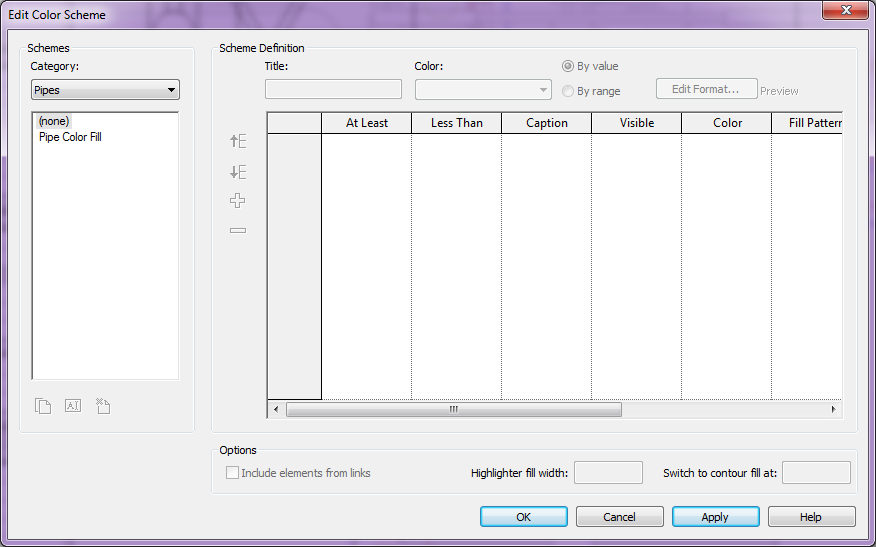Click the Move Rows Down icon
Image resolution: width=876 pixels, height=547 pixels.
coord(238,172)
